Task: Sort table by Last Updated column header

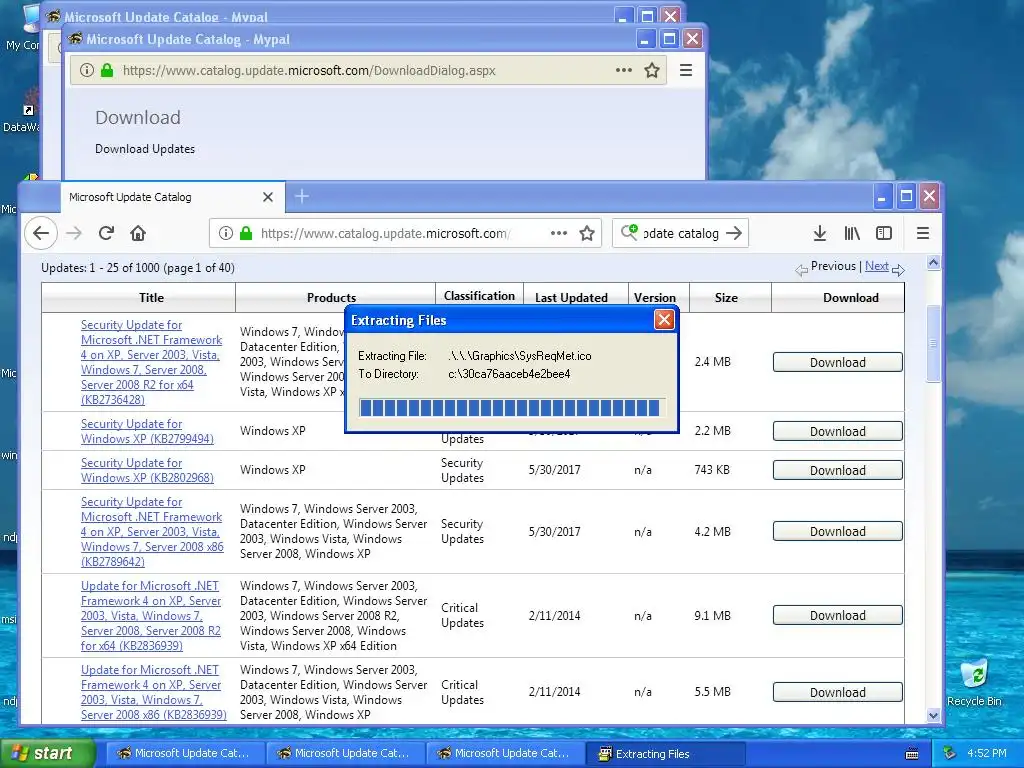Action: click(571, 297)
